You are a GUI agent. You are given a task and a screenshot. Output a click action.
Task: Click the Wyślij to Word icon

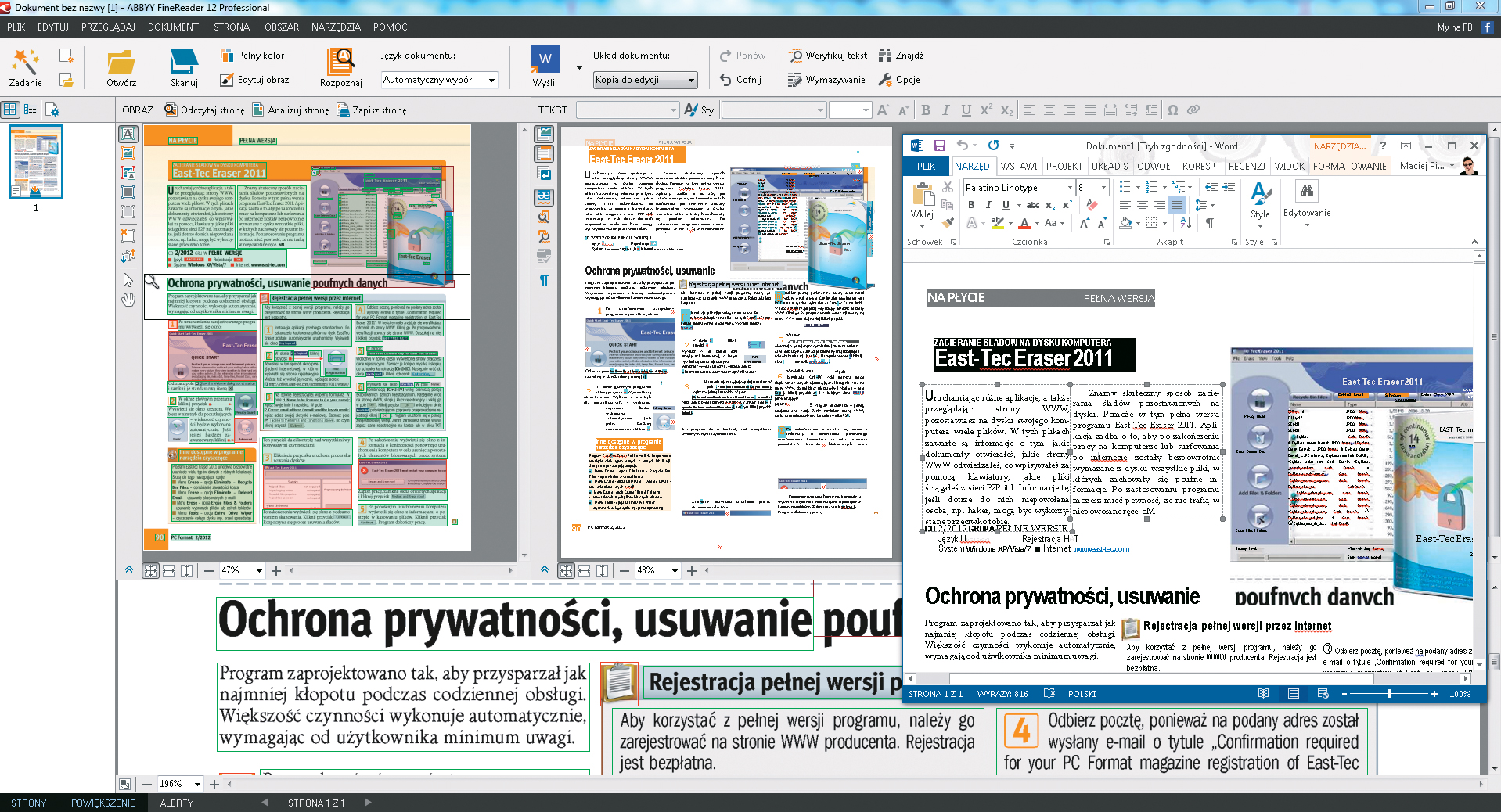click(x=545, y=61)
